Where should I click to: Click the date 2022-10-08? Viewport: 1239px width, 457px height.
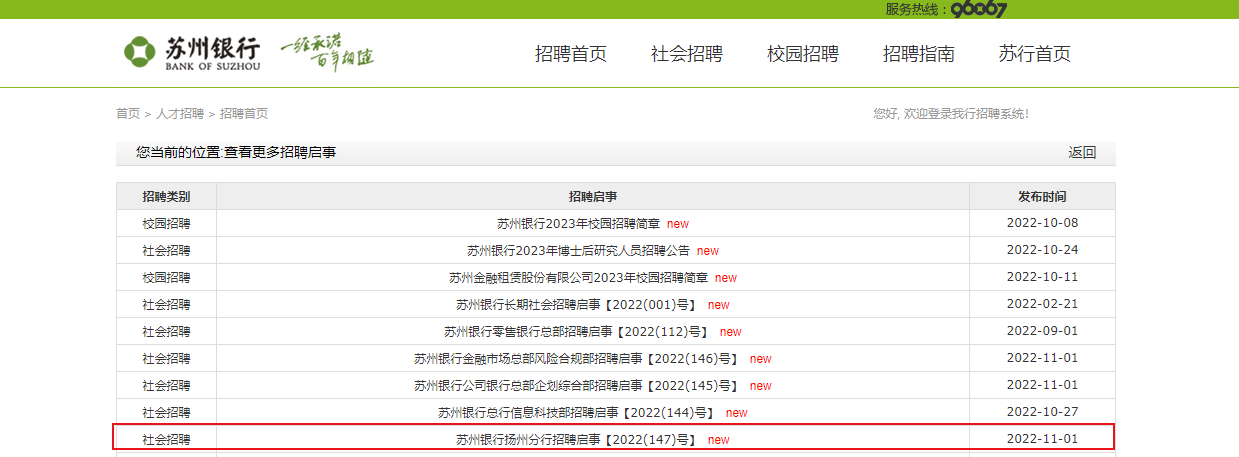click(x=1042, y=223)
